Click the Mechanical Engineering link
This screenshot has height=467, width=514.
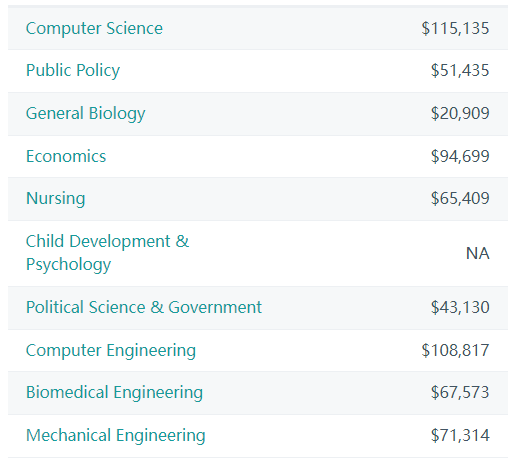[116, 436]
